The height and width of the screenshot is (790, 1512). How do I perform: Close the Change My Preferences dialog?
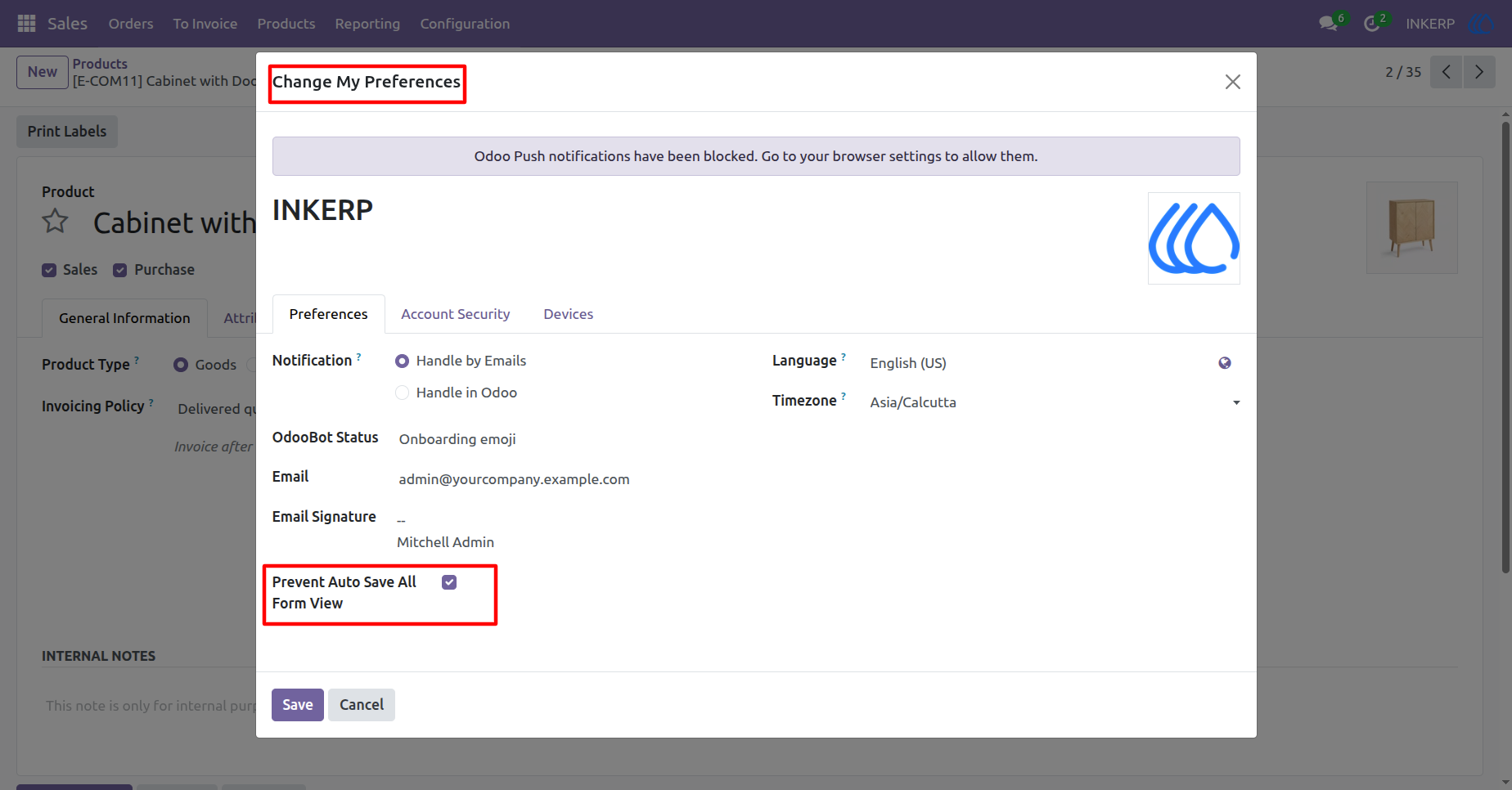pos(1233,82)
